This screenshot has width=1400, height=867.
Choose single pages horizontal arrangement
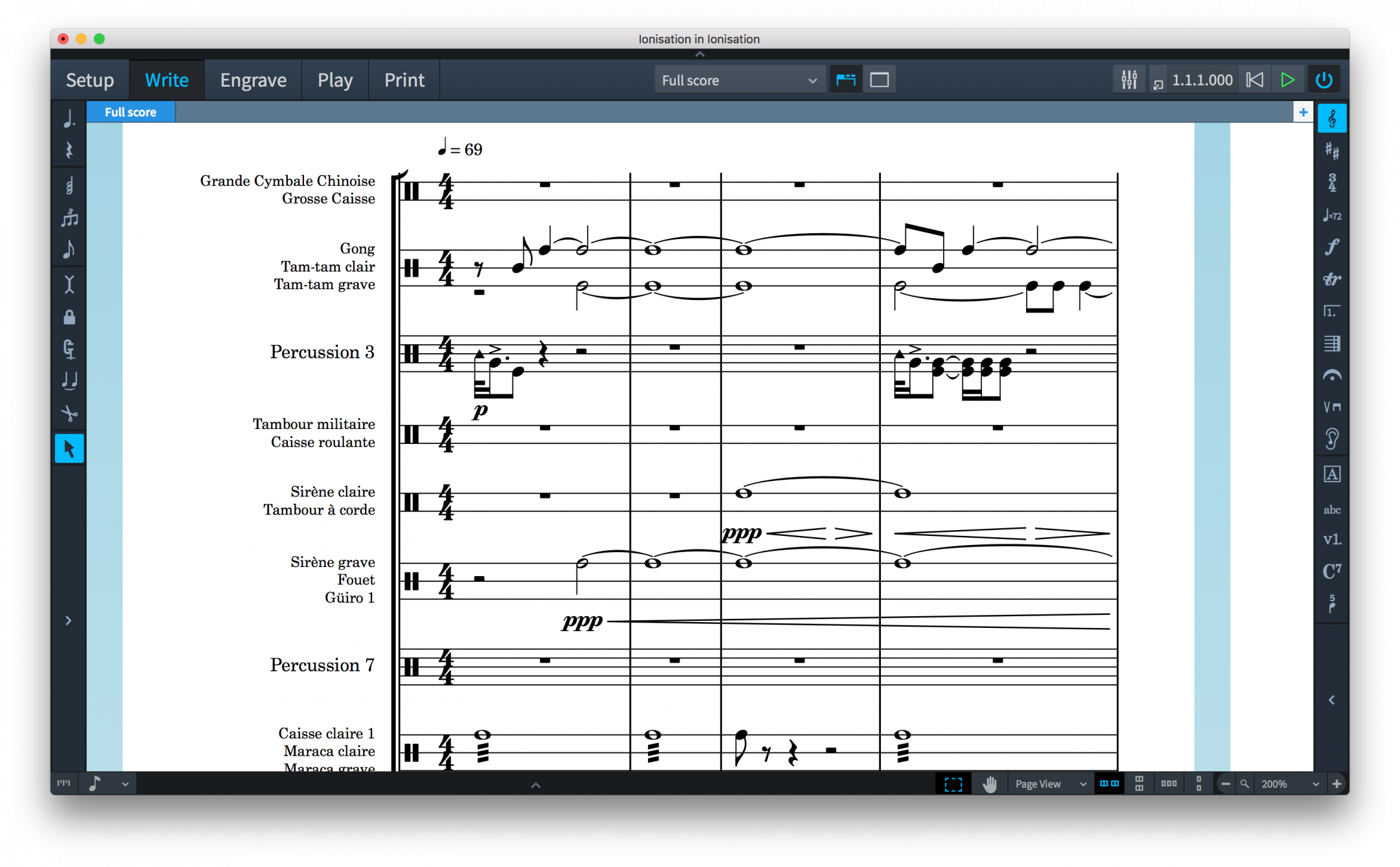(x=1169, y=784)
